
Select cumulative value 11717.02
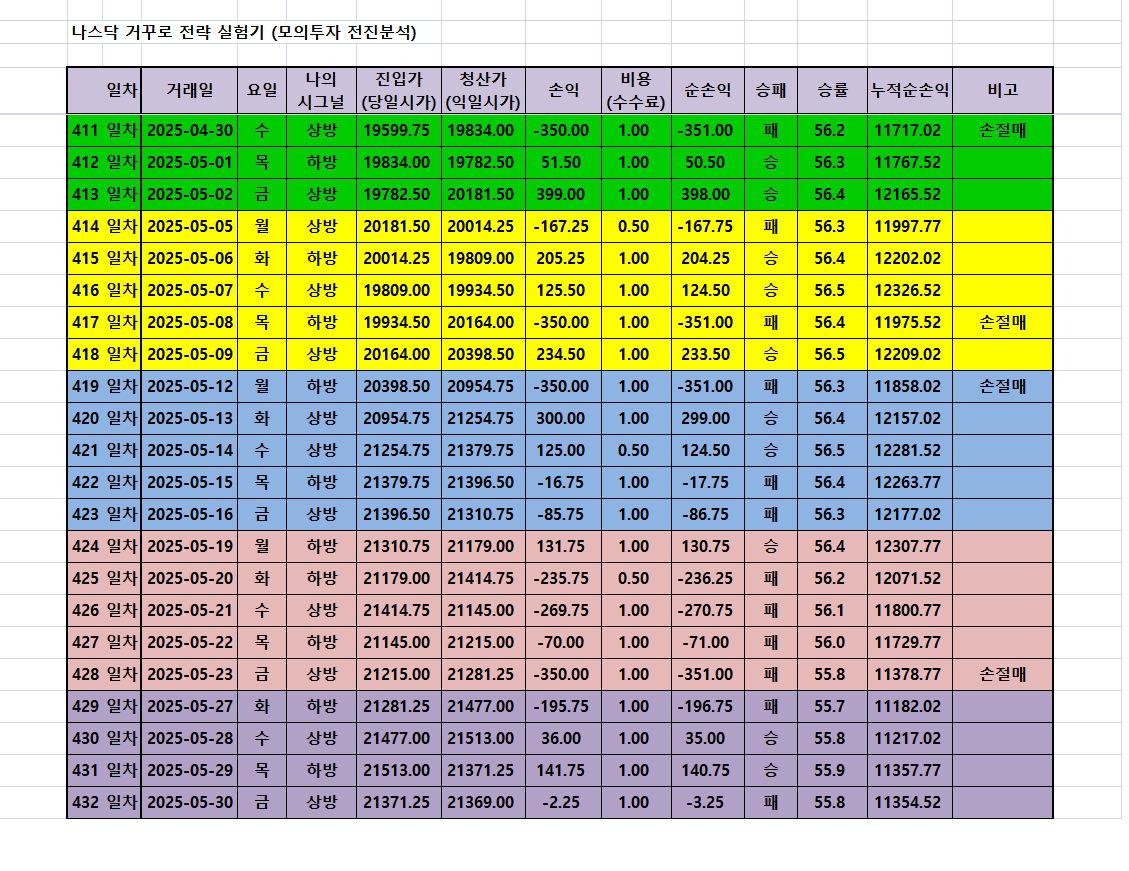909,130
